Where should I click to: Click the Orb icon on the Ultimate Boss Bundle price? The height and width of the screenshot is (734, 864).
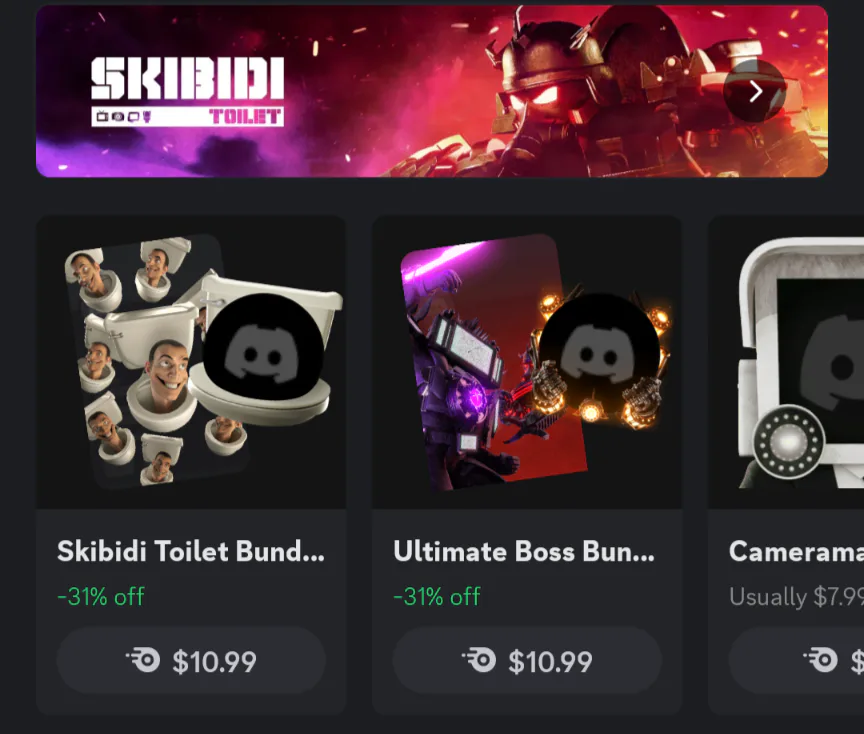(x=479, y=660)
